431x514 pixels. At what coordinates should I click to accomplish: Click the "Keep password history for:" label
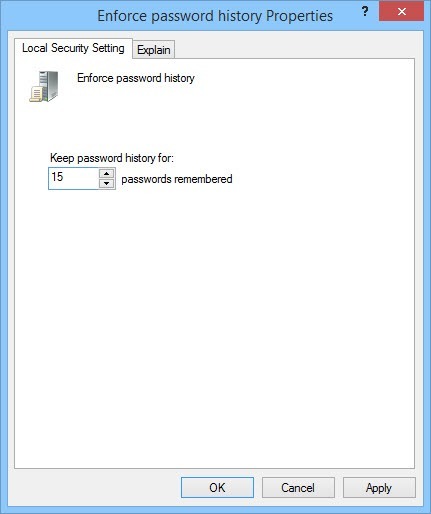[x=112, y=158]
